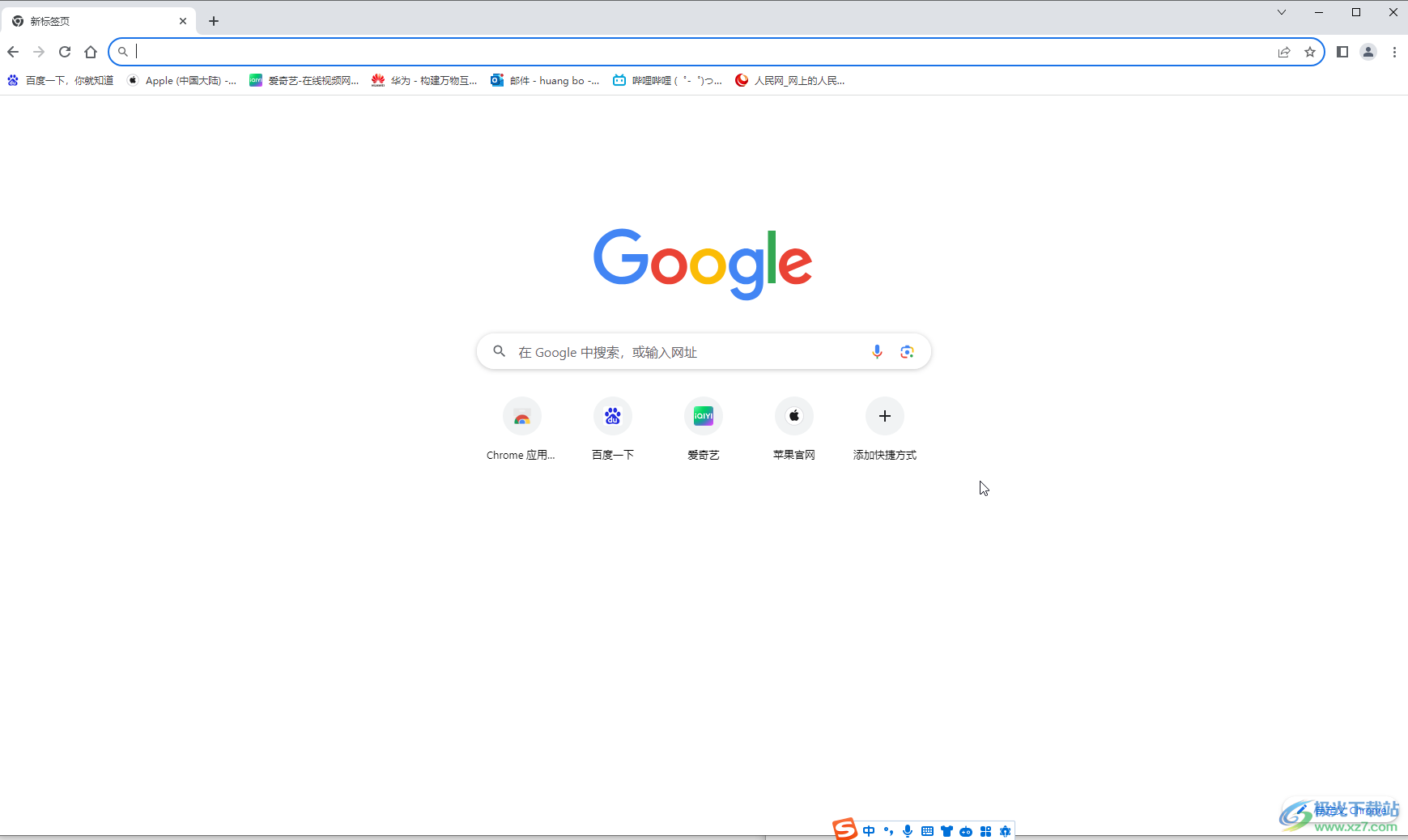This screenshot has height=840, width=1408.
Task: Open the side panel icon
Action: coord(1342,52)
